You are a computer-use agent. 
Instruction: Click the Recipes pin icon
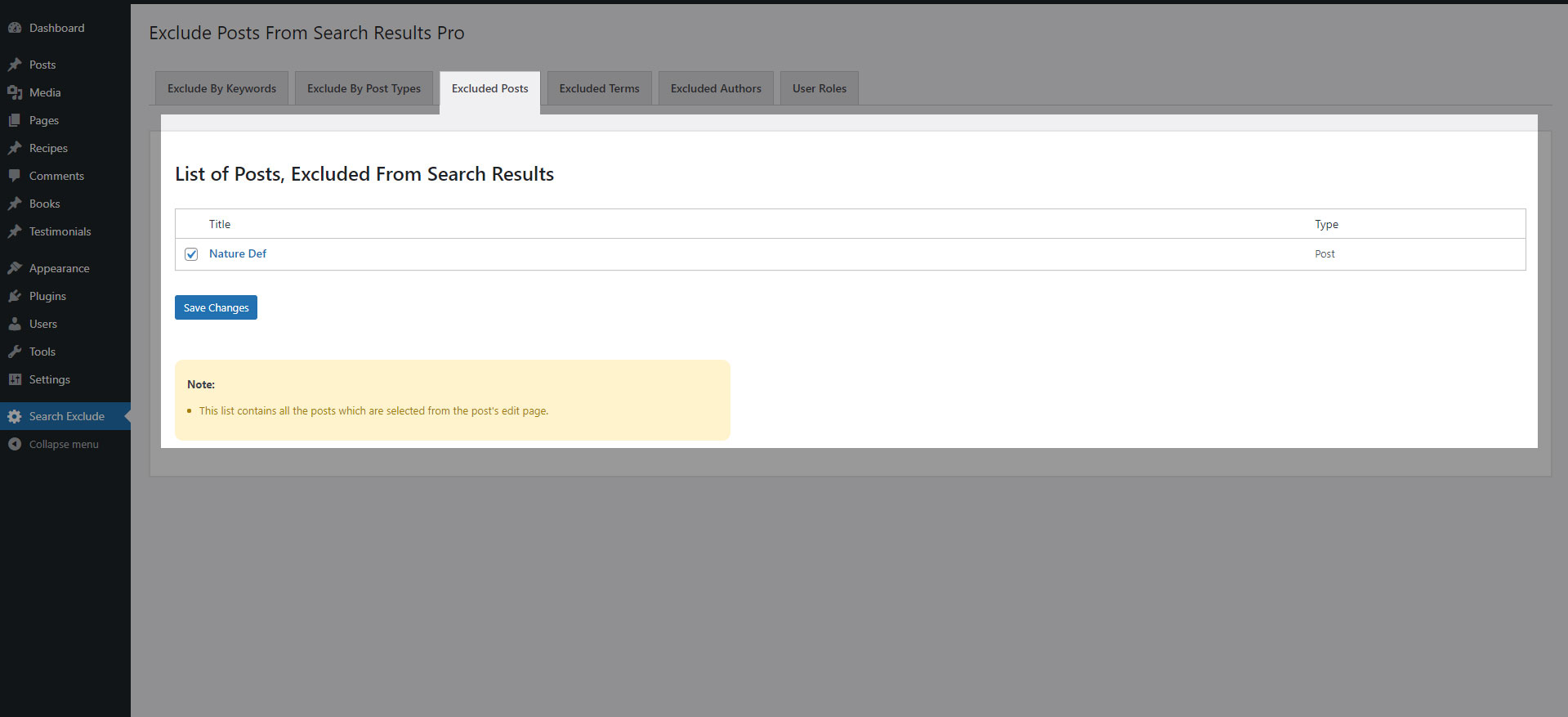tap(15, 148)
